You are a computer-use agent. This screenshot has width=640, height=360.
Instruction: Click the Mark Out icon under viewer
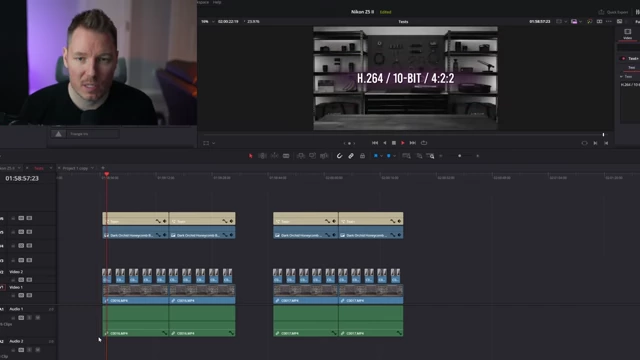point(606,143)
